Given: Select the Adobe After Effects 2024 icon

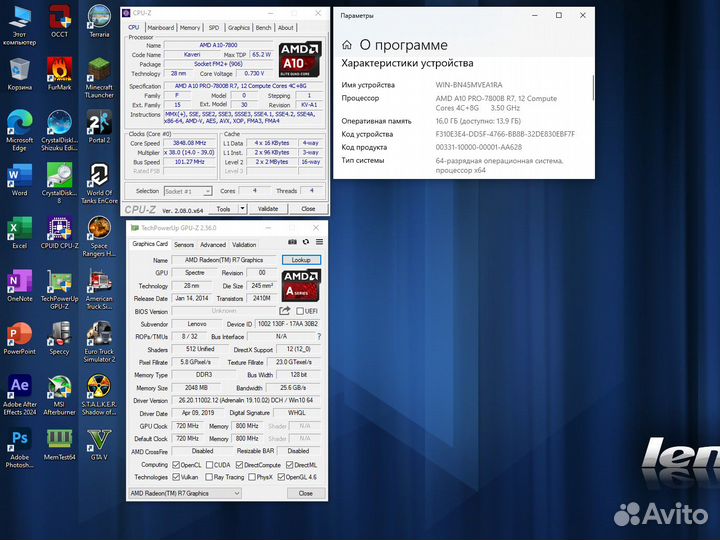Looking at the screenshot, I should [x=19, y=395].
